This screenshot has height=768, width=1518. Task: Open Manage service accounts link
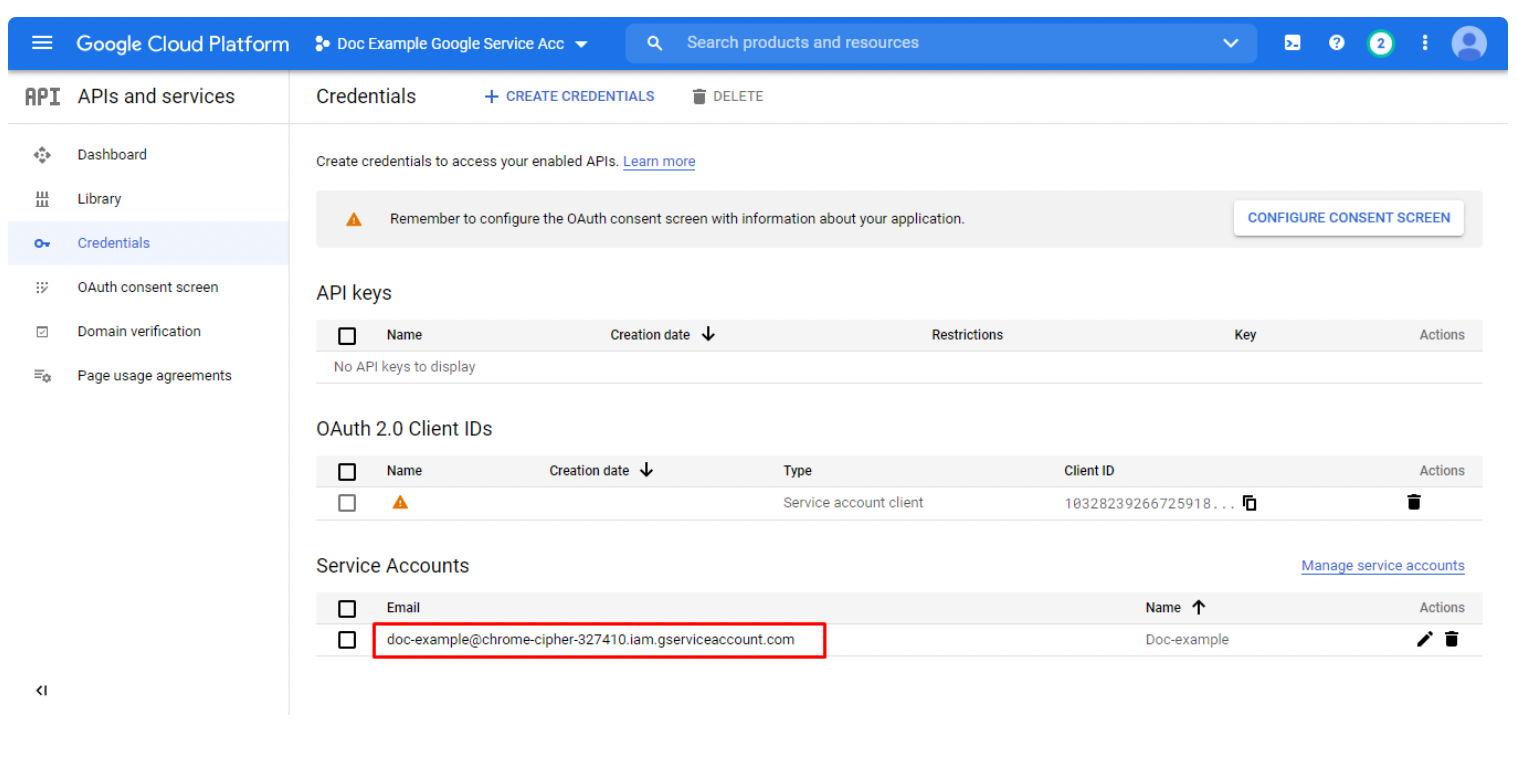1383,566
